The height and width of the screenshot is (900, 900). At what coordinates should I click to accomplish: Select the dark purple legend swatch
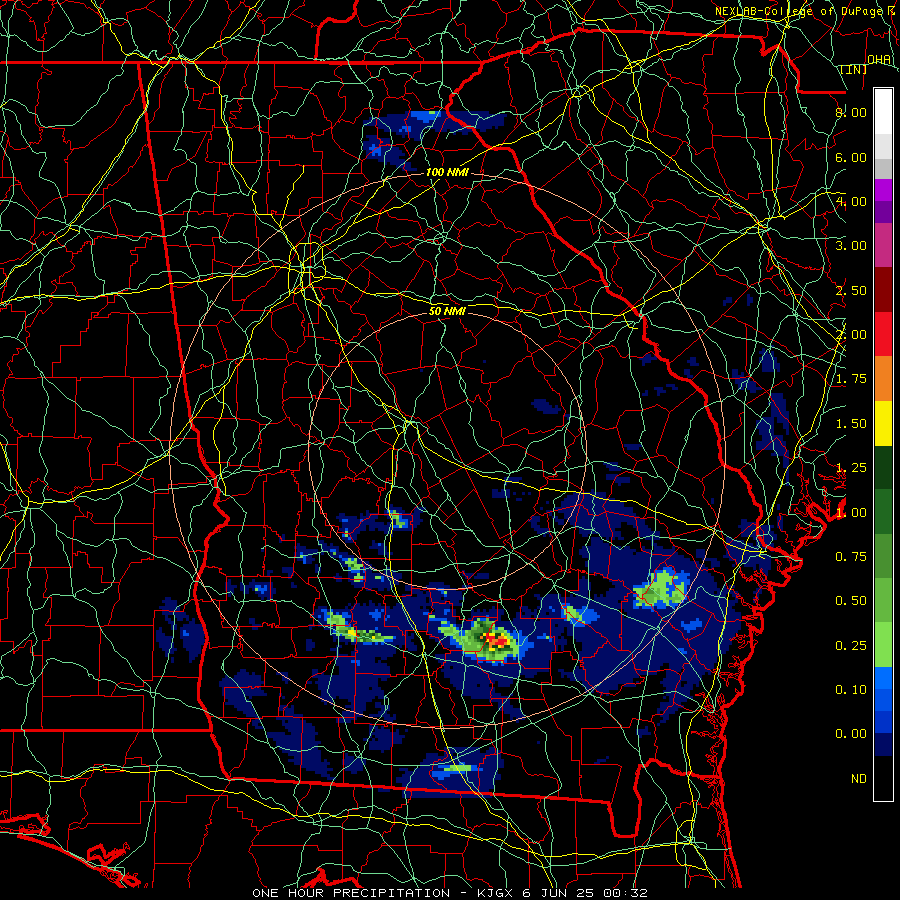click(x=883, y=212)
